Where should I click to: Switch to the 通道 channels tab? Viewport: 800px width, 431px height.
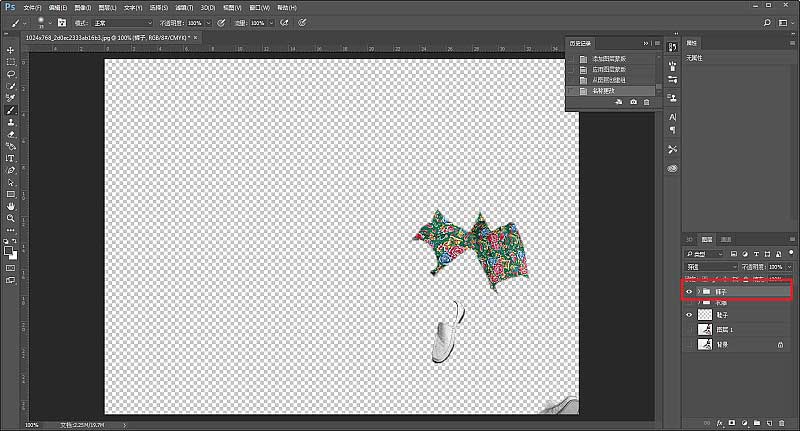(x=726, y=239)
